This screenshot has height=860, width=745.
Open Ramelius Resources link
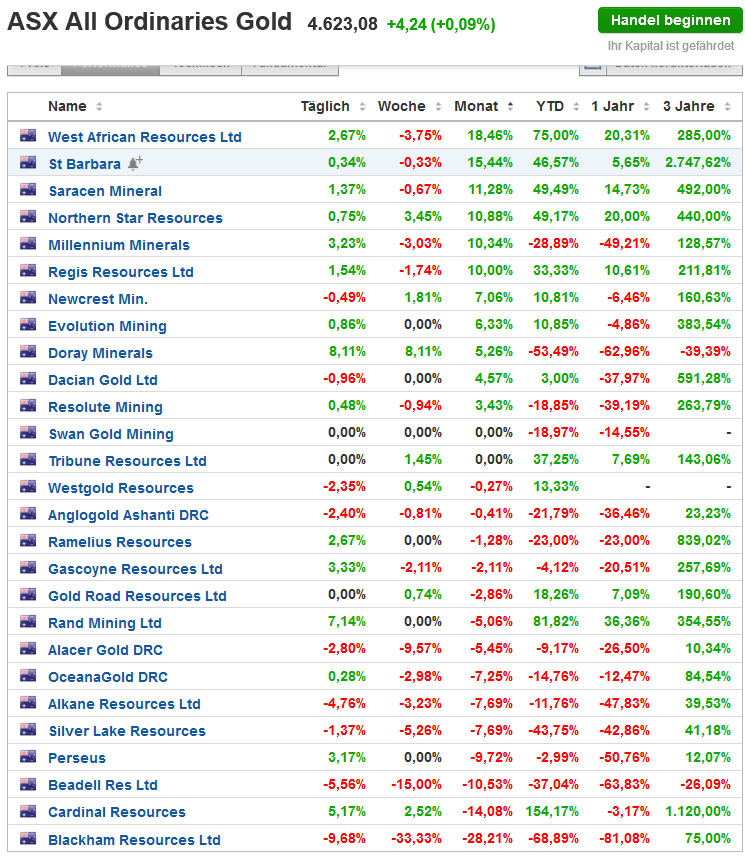point(120,542)
